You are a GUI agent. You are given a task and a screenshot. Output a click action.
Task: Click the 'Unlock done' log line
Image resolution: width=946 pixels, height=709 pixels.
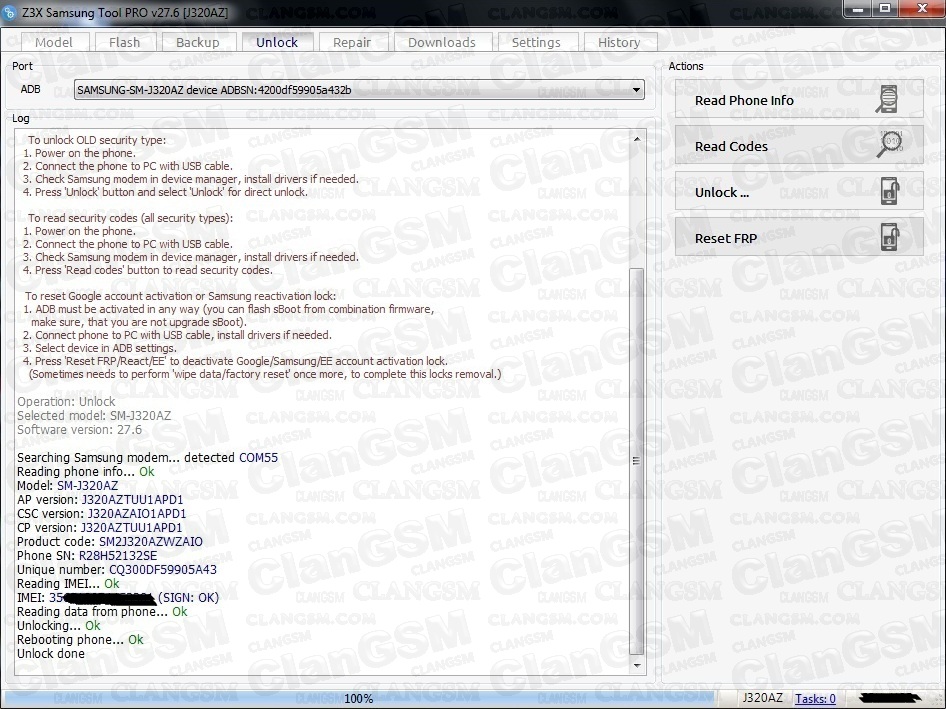tap(51, 653)
